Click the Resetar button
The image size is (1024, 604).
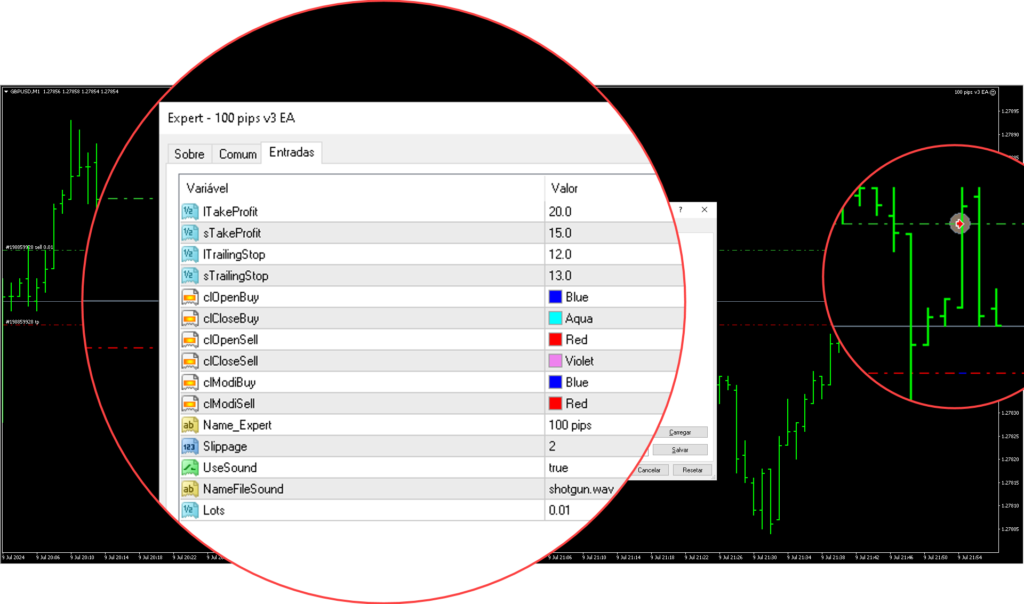[694, 469]
